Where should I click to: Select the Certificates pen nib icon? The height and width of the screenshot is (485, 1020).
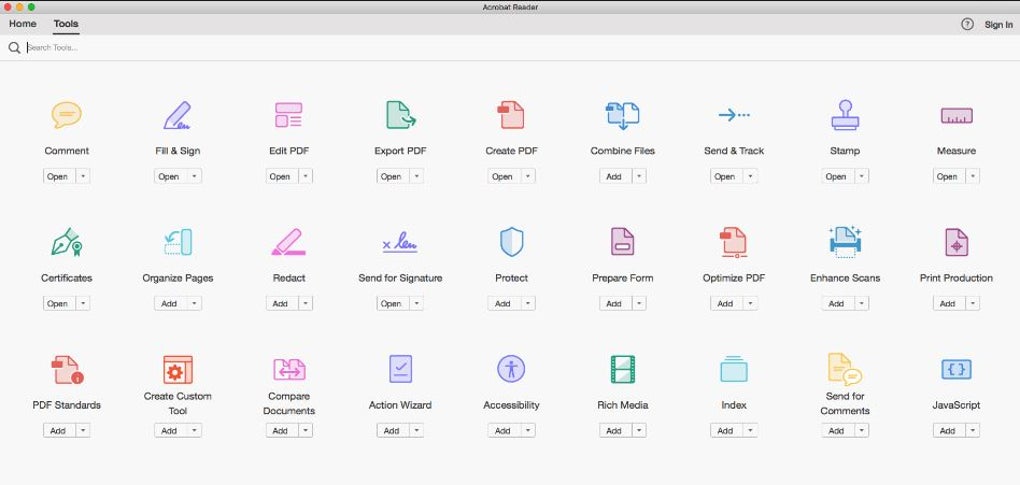(66, 242)
